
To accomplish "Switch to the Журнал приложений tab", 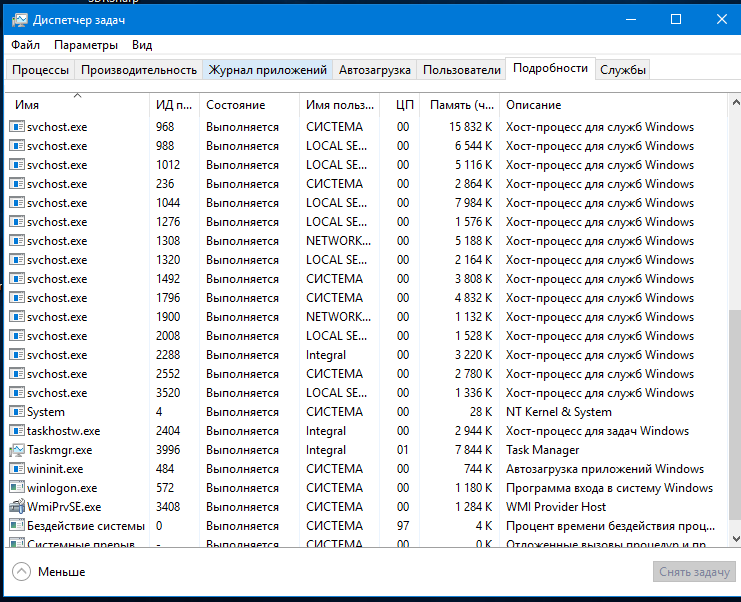I will pos(267,70).
